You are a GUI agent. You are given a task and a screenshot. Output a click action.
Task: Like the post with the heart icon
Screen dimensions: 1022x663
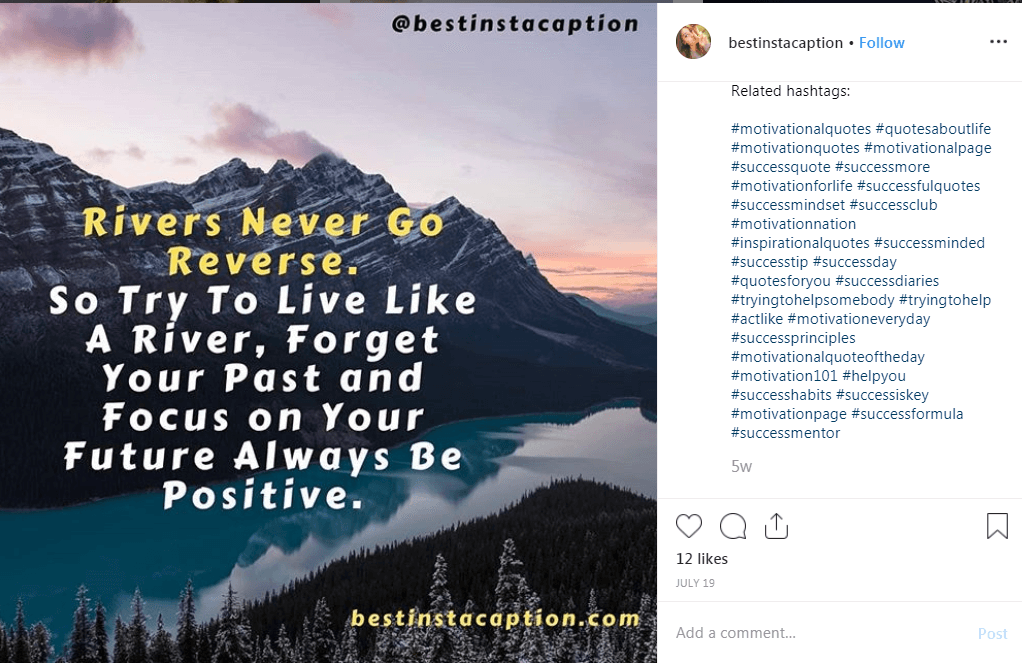(688, 526)
